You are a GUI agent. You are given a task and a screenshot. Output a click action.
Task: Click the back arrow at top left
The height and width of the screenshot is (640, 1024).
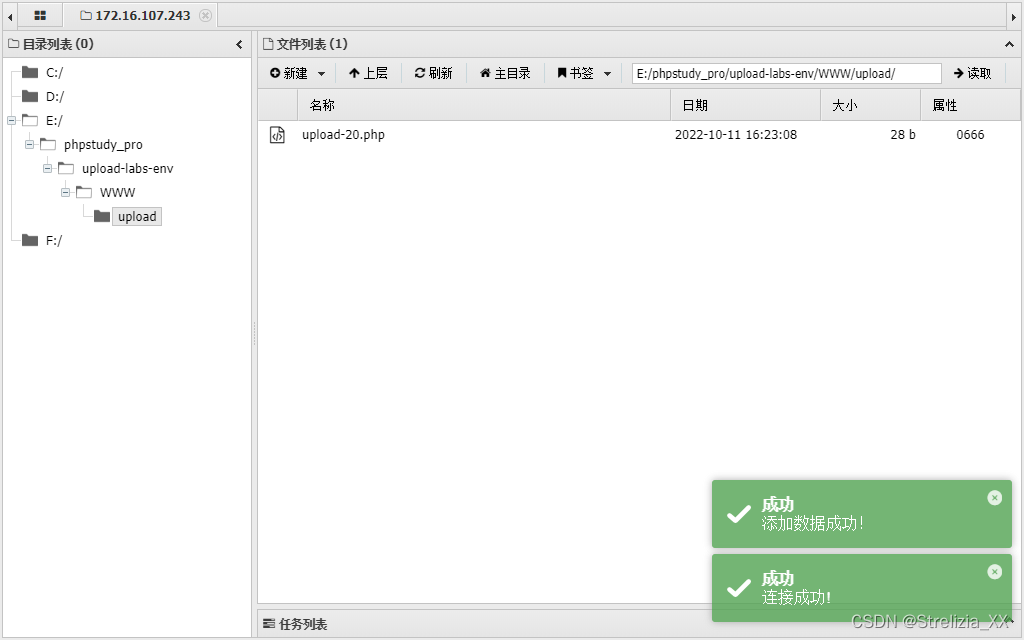(x=10, y=15)
